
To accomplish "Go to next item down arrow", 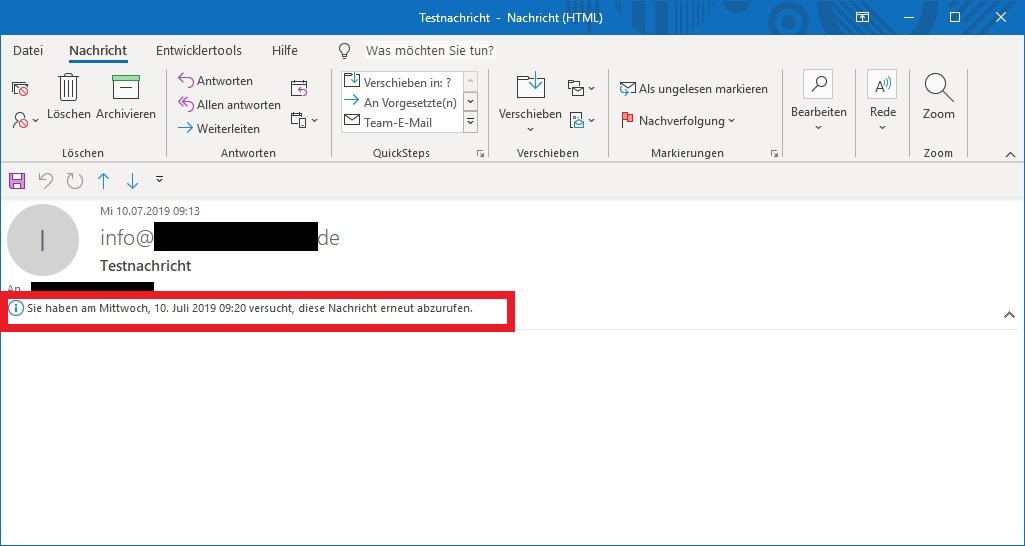I will (x=133, y=180).
